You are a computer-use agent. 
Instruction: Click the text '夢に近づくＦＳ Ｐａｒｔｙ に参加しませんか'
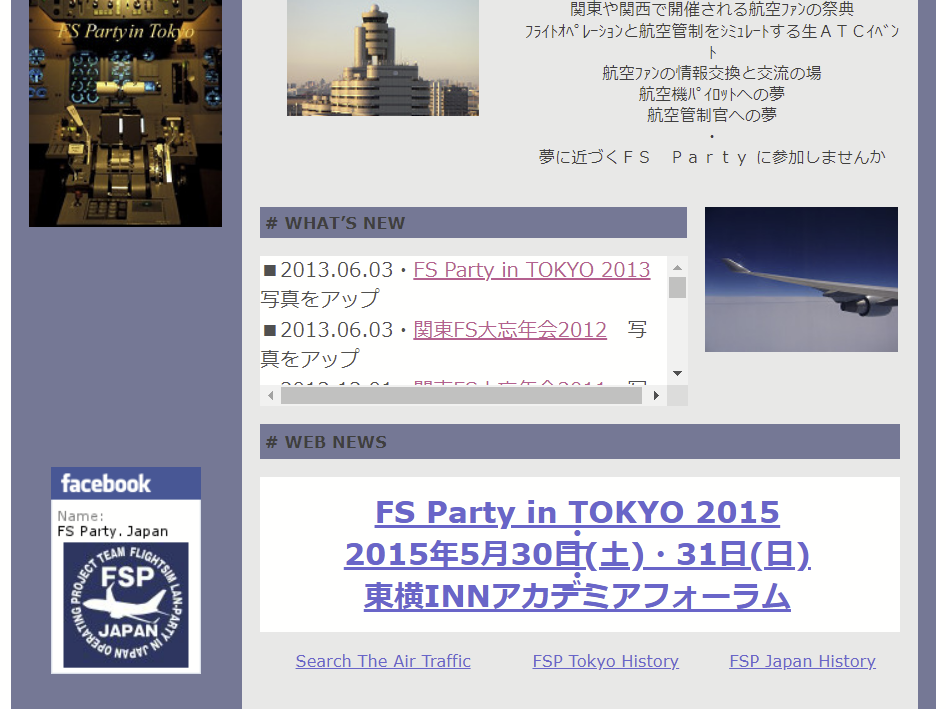[712, 157]
